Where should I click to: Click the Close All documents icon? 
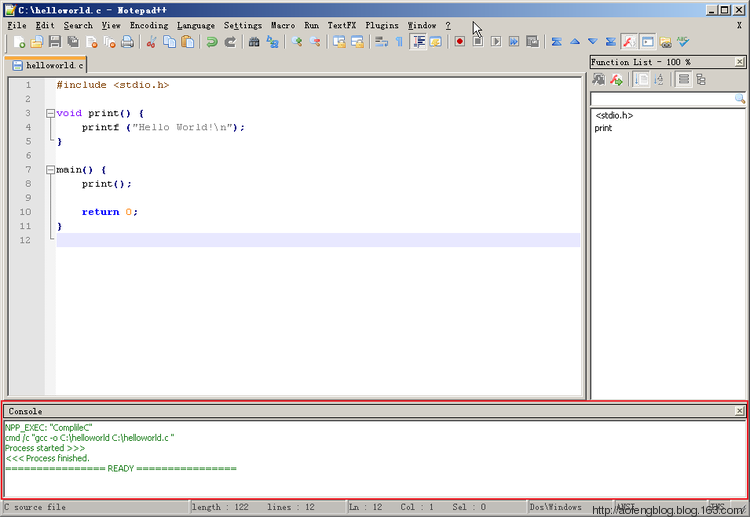click(109, 42)
